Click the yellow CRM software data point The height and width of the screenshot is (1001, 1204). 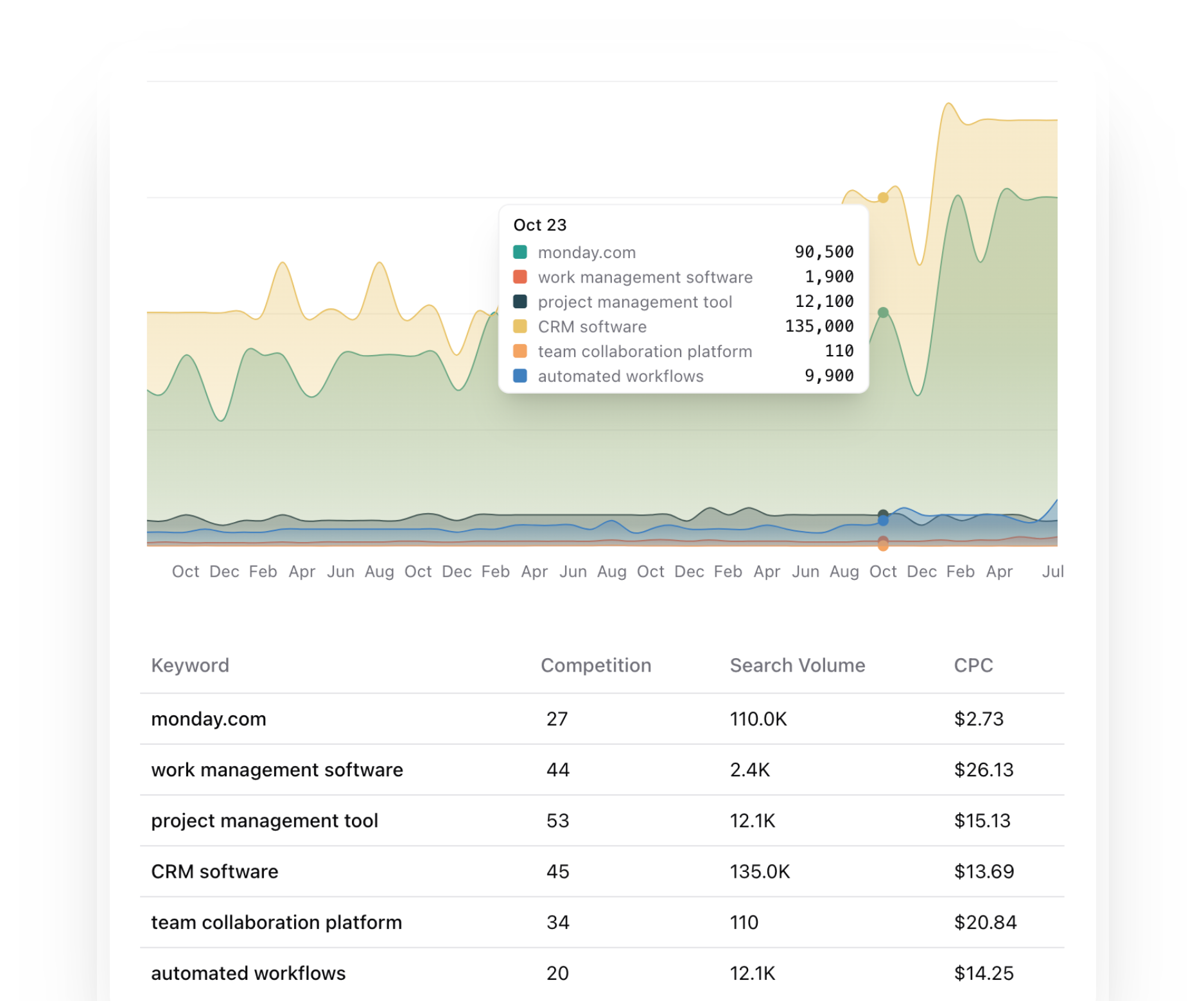(x=884, y=198)
